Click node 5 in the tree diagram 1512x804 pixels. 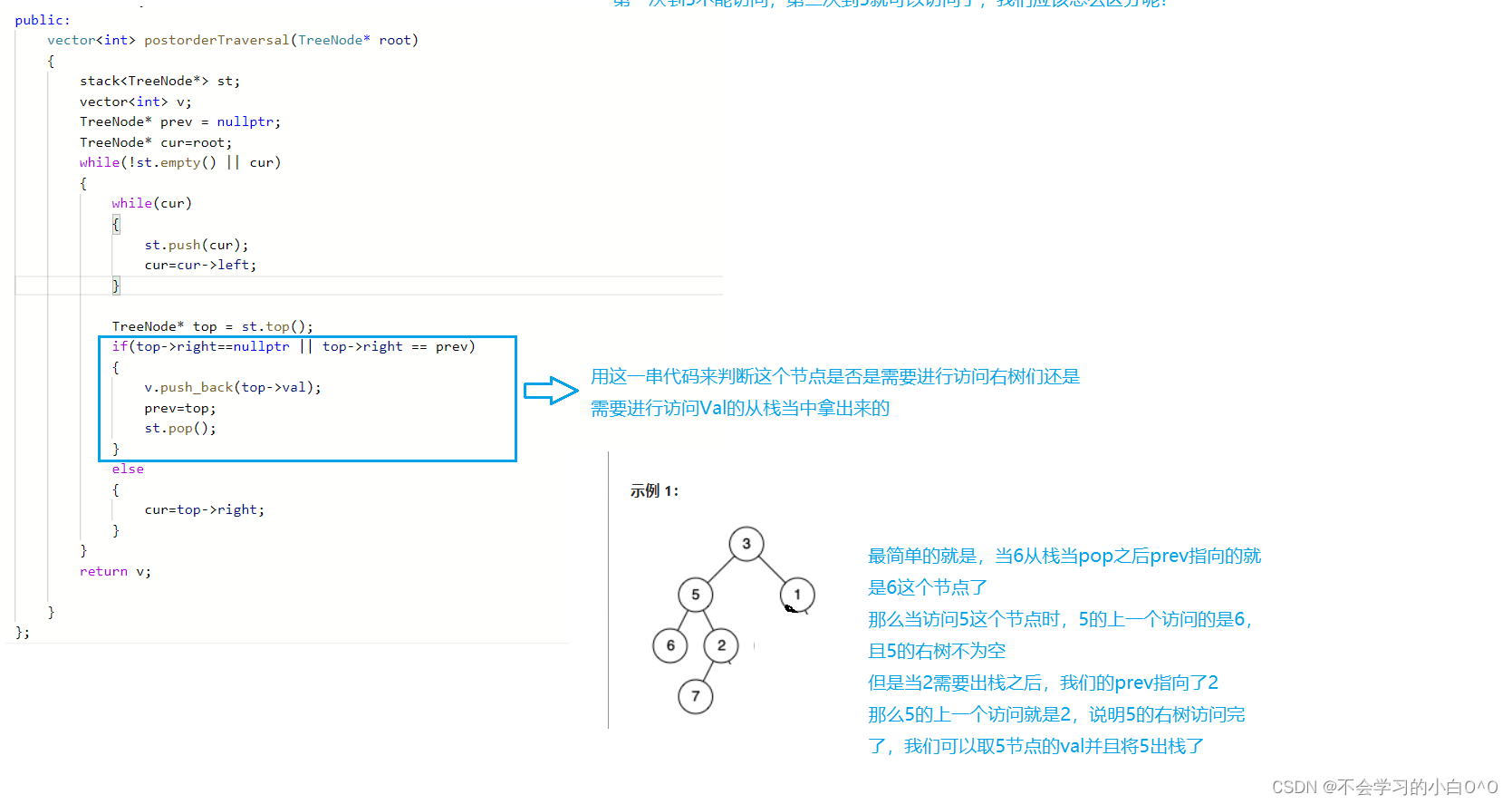tap(696, 595)
